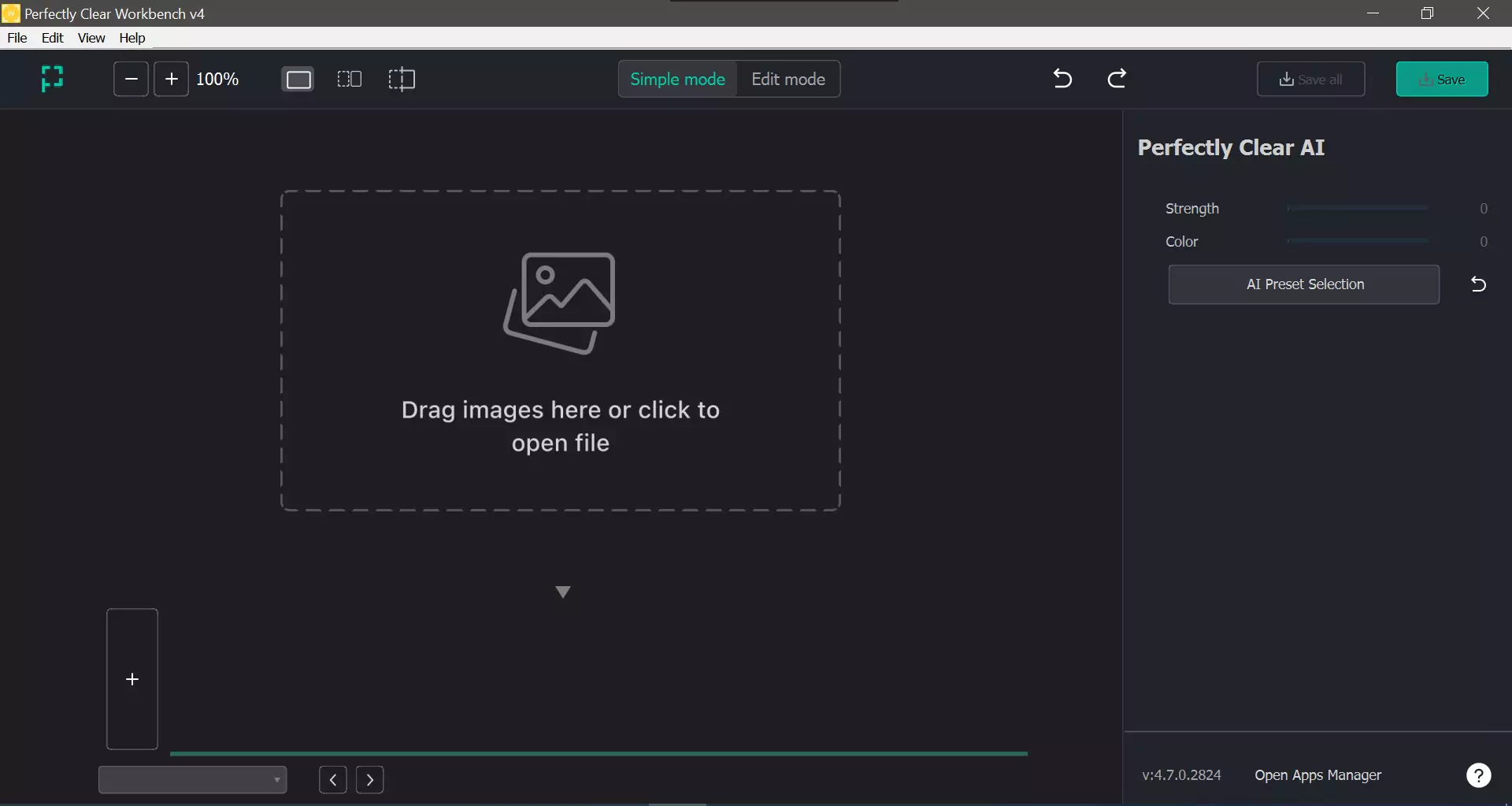
Task: Minimize the Workbench window
Action: pos(1373,13)
